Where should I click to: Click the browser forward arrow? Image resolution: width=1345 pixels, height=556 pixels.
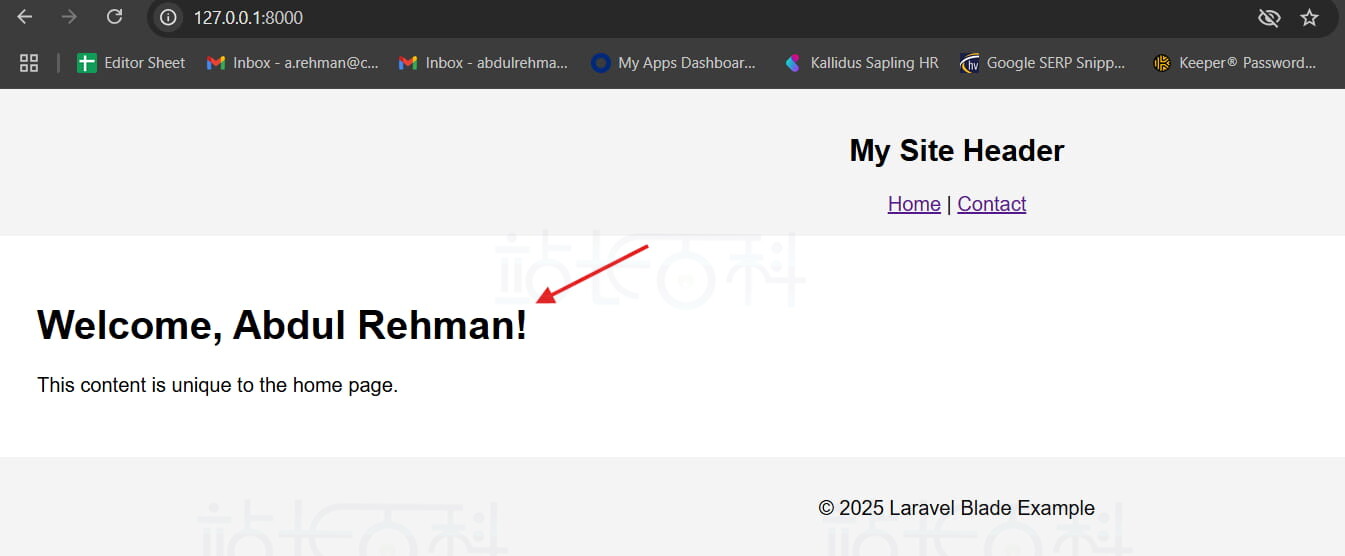coord(69,17)
